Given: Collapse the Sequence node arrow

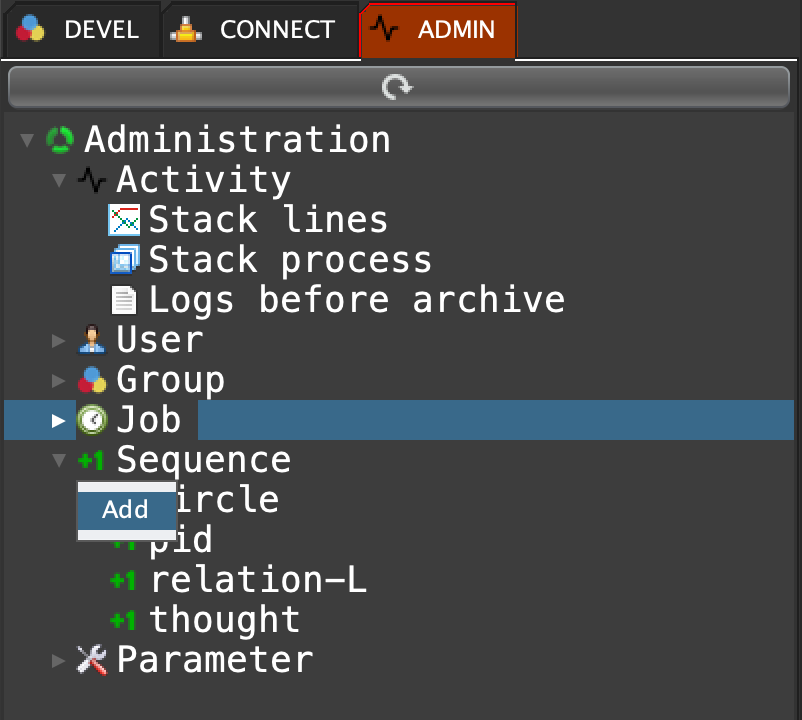Looking at the screenshot, I should [x=59, y=460].
